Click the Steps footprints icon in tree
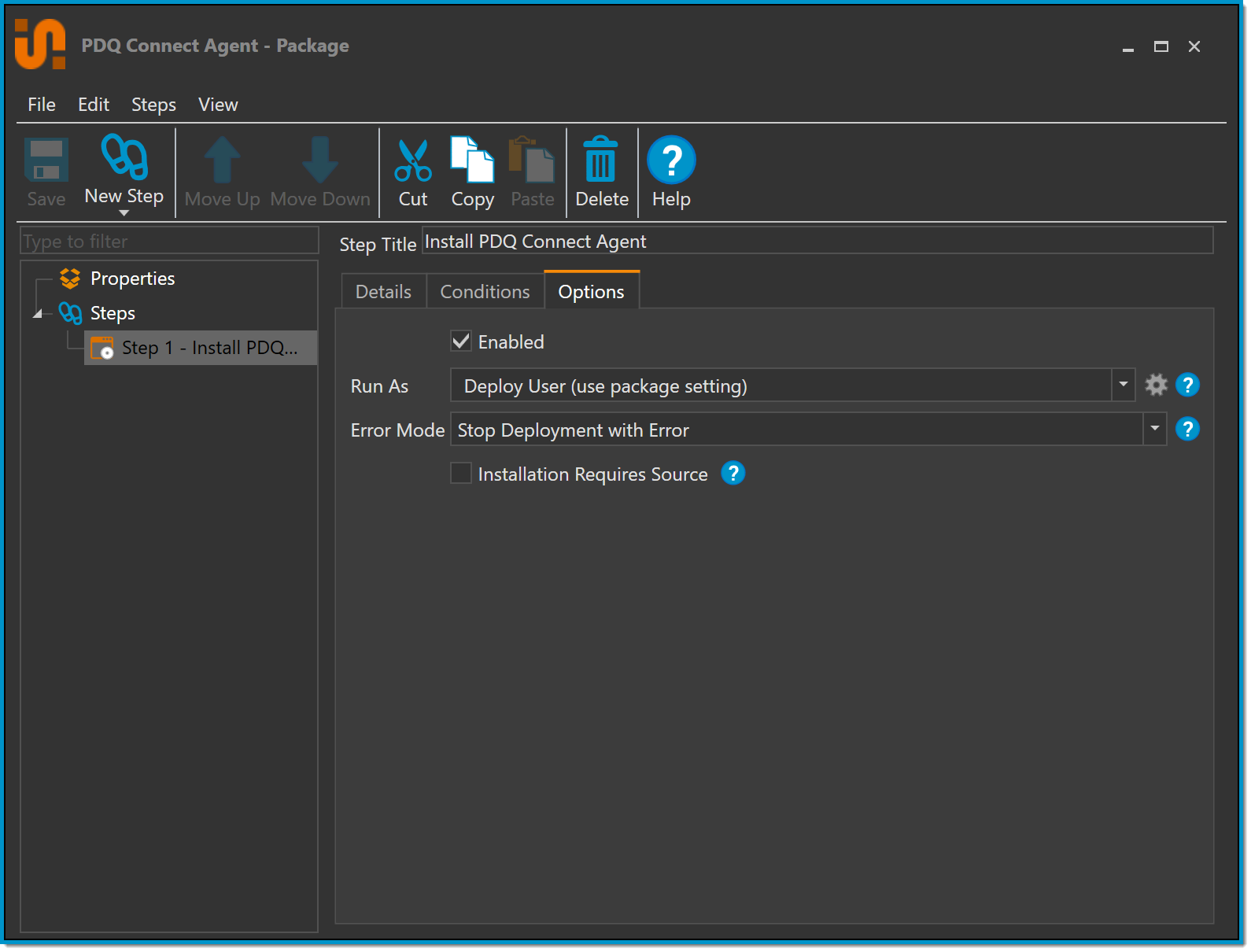The height and width of the screenshot is (952, 1251). [x=70, y=313]
